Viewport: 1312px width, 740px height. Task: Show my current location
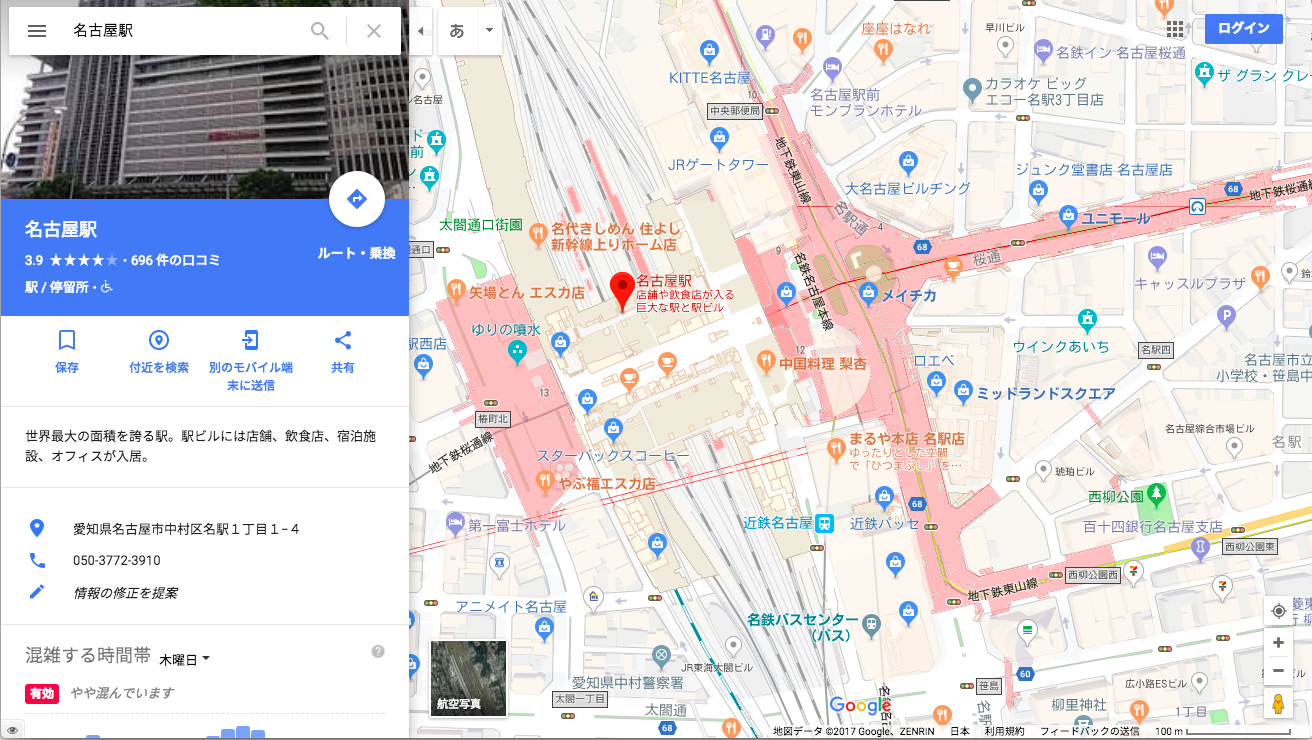coord(1278,611)
